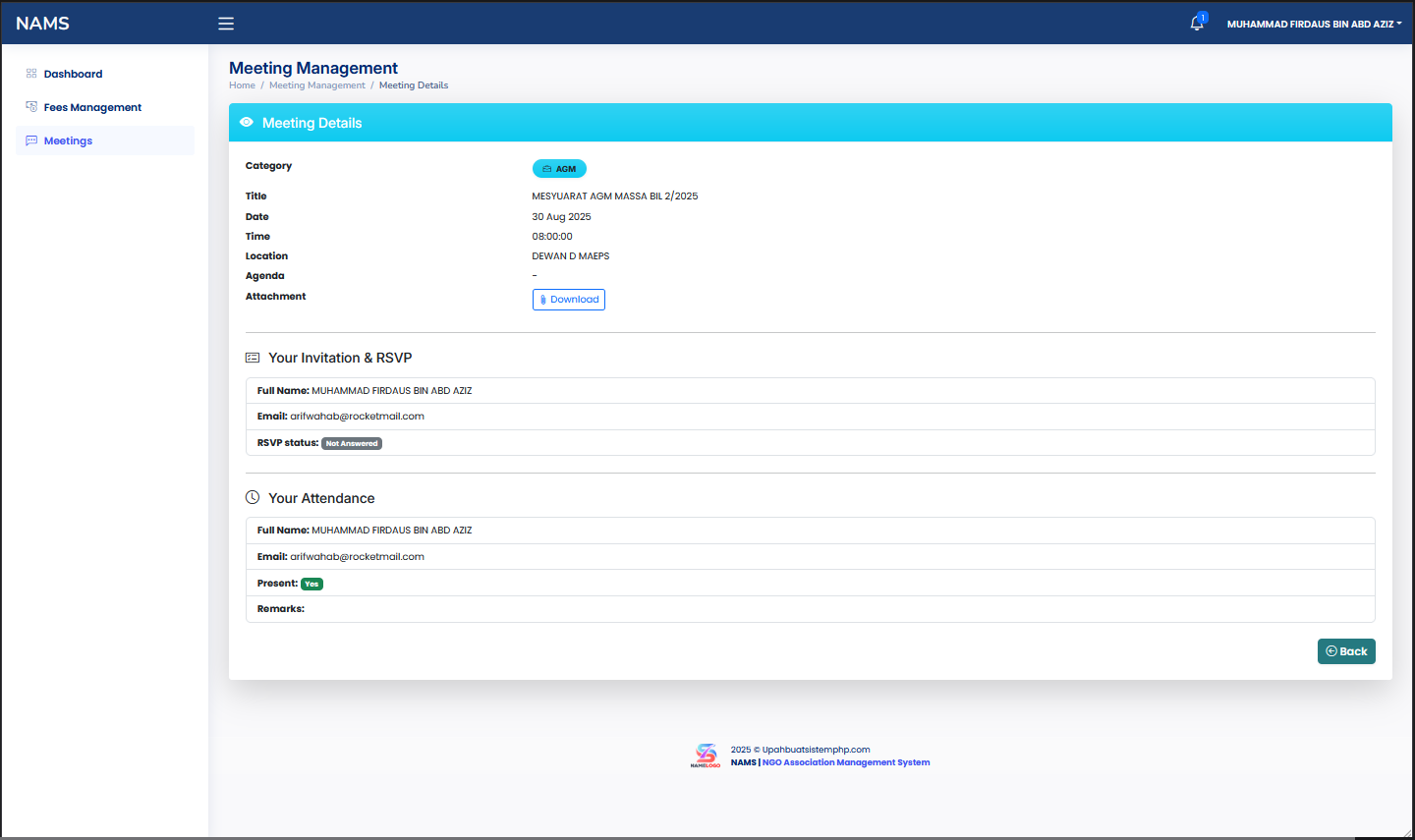The height and width of the screenshot is (840, 1415).
Task: Click the Not Answered RSVP badge
Action: (x=352, y=443)
